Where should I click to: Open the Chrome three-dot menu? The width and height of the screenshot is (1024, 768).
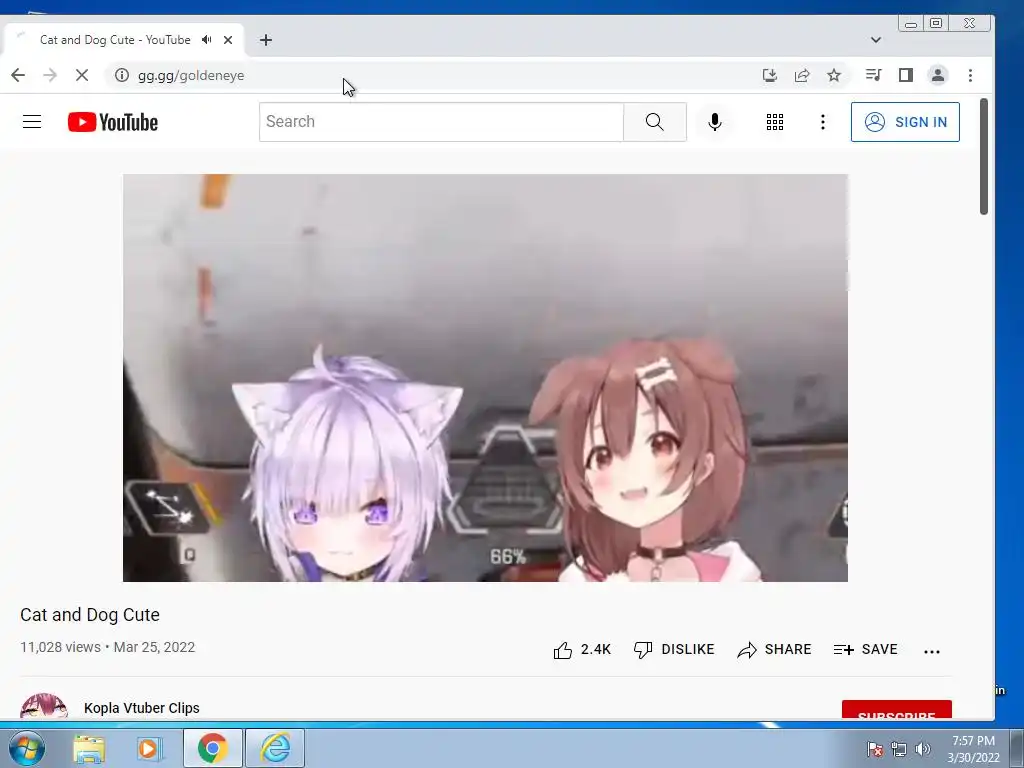970,75
